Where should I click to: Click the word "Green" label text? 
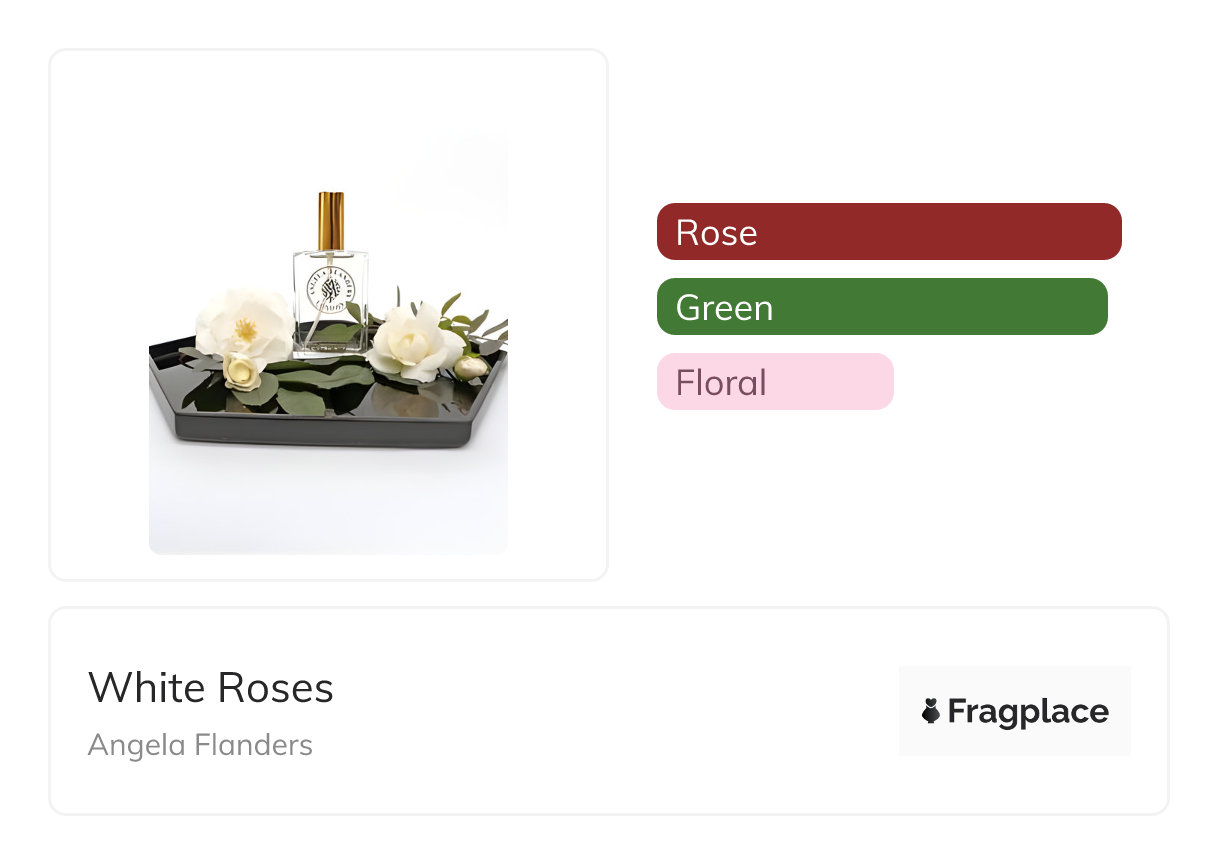pos(725,307)
